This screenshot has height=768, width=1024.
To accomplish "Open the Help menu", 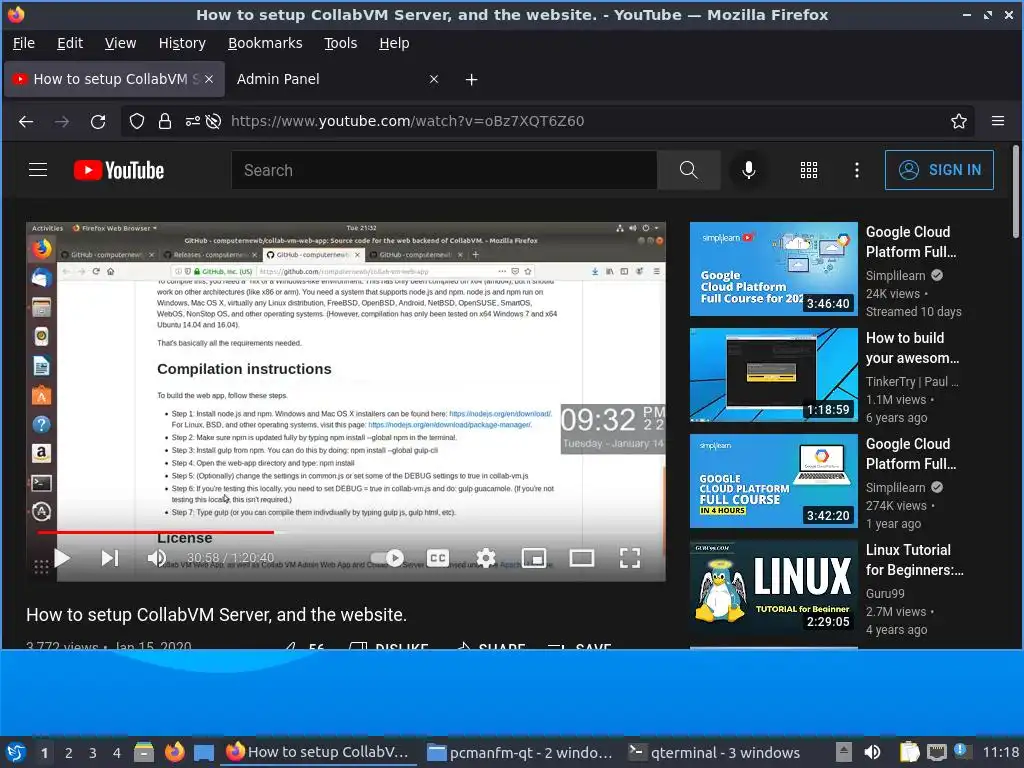I will click(x=394, y=43).
